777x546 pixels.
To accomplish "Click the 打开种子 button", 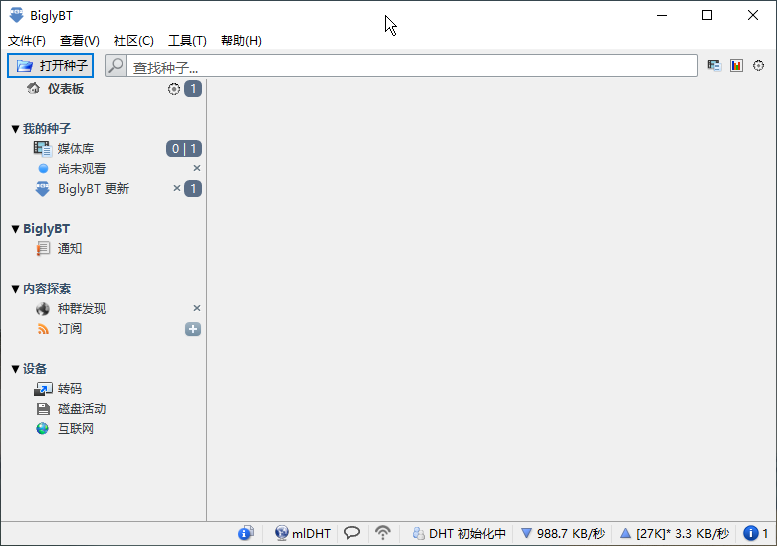I will (51, 66).
